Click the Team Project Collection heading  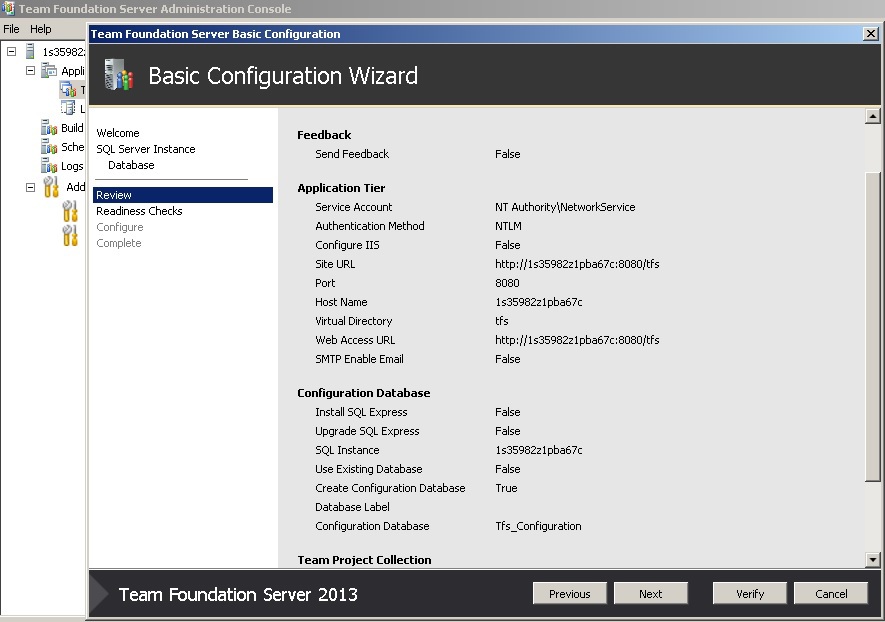(x=364, y=560)
